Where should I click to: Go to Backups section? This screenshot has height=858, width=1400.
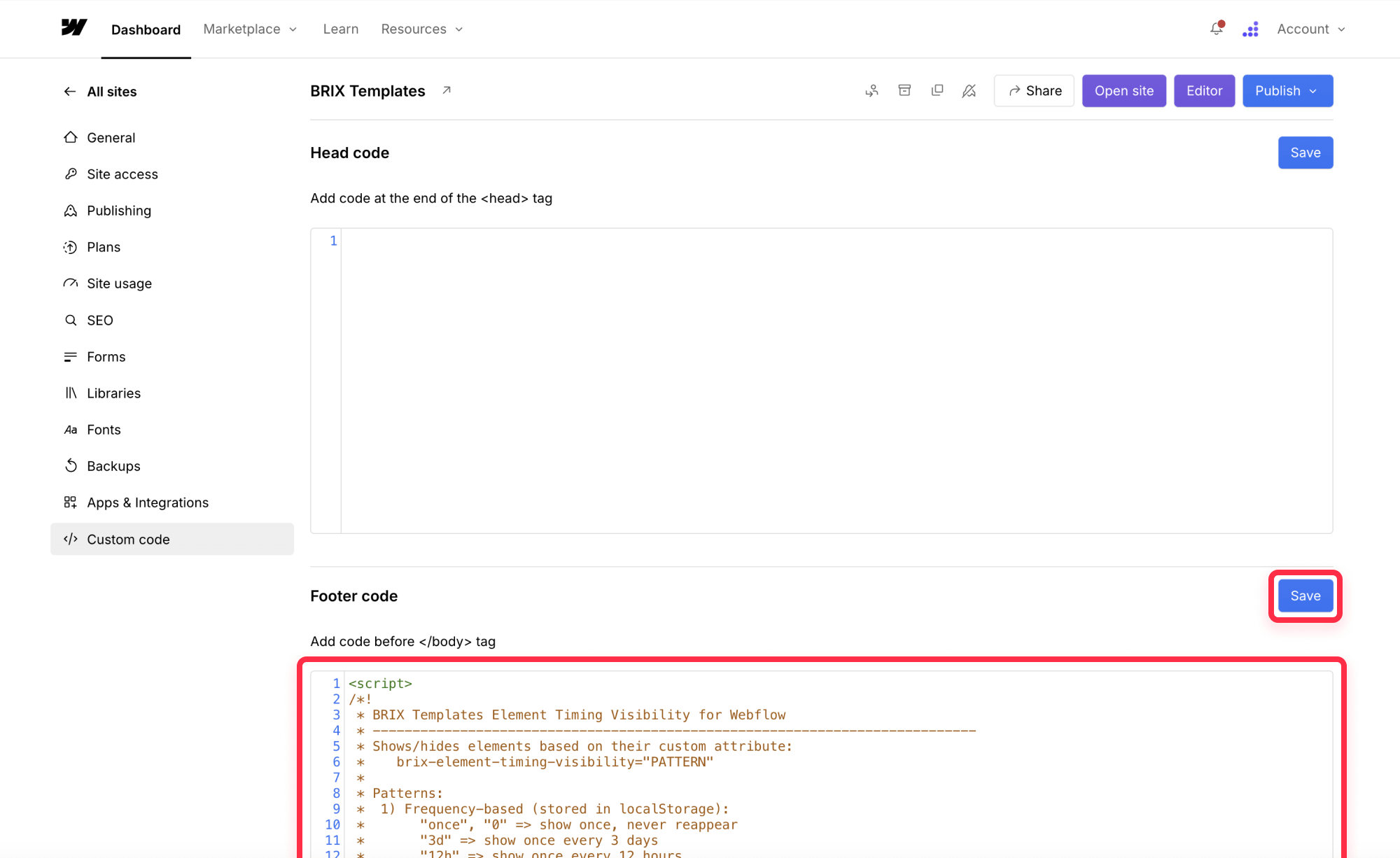tap(172, 466)
